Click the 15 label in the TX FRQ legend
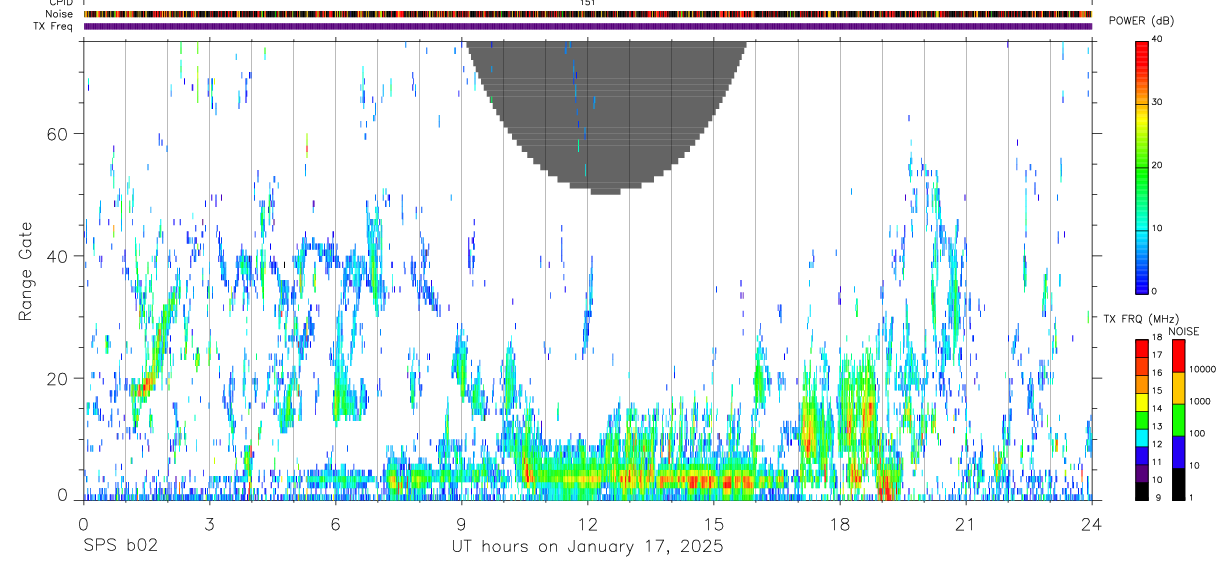Viewport: 1228px width, 567px height. (x=1157, y=393)
